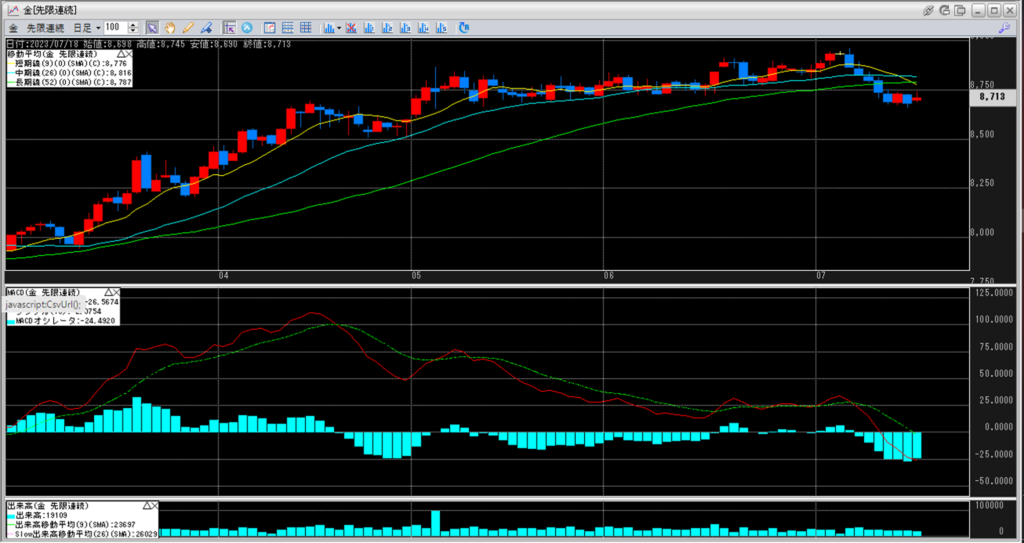Click the 先限連続 contract label
The height and width of the screenshot is (543, 1024).
tap(47, 27)
